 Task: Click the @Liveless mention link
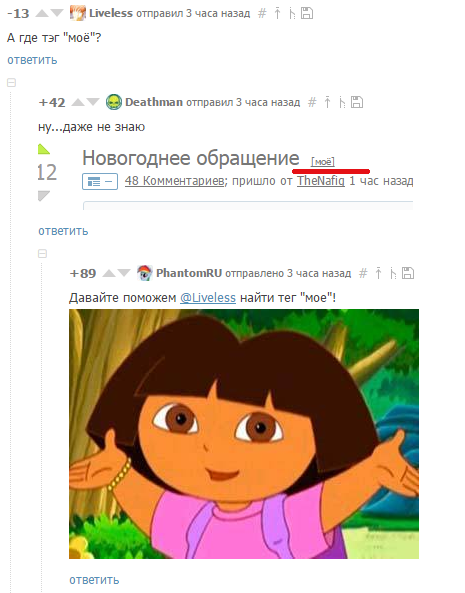(x=208, y=298)
